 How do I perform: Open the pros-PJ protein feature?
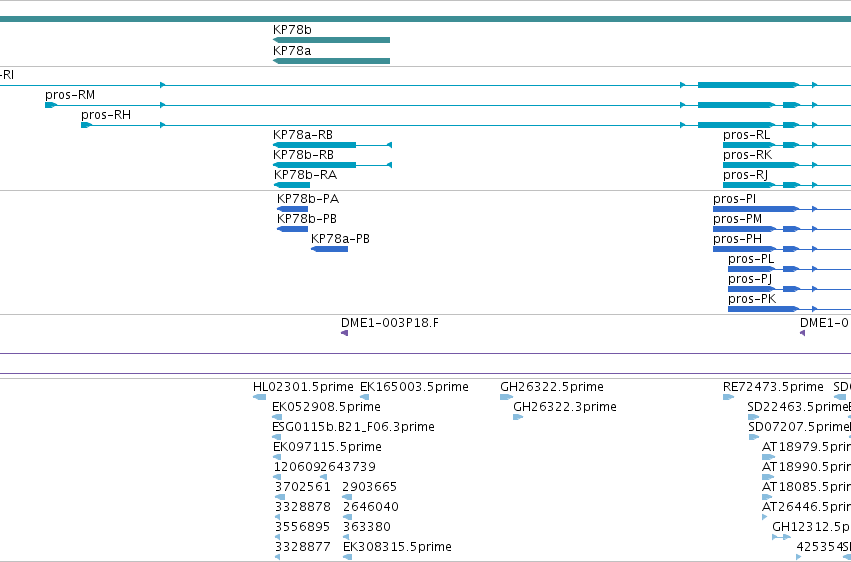790,289
